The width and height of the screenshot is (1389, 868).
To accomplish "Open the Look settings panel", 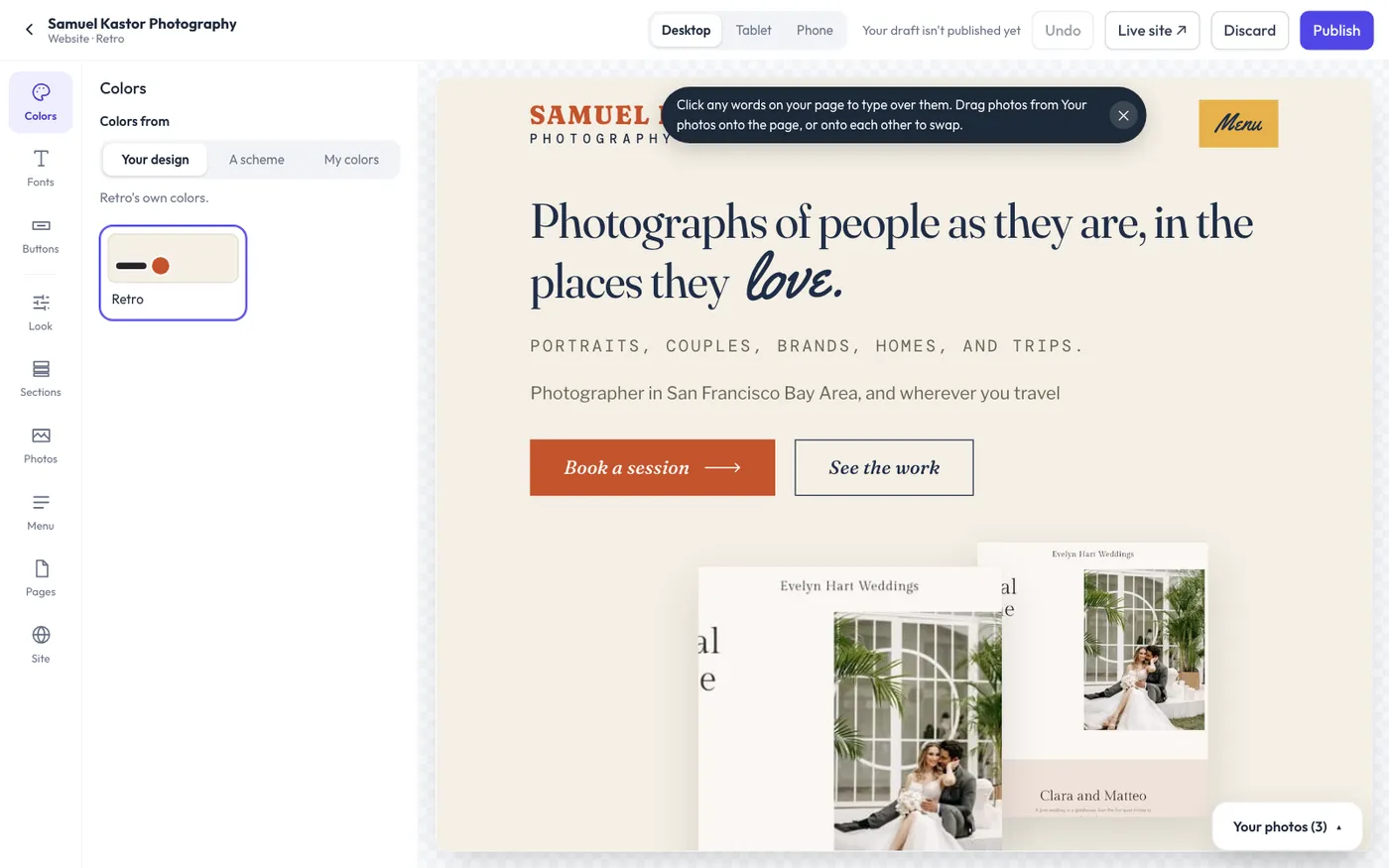I will [x=41, y=312].
